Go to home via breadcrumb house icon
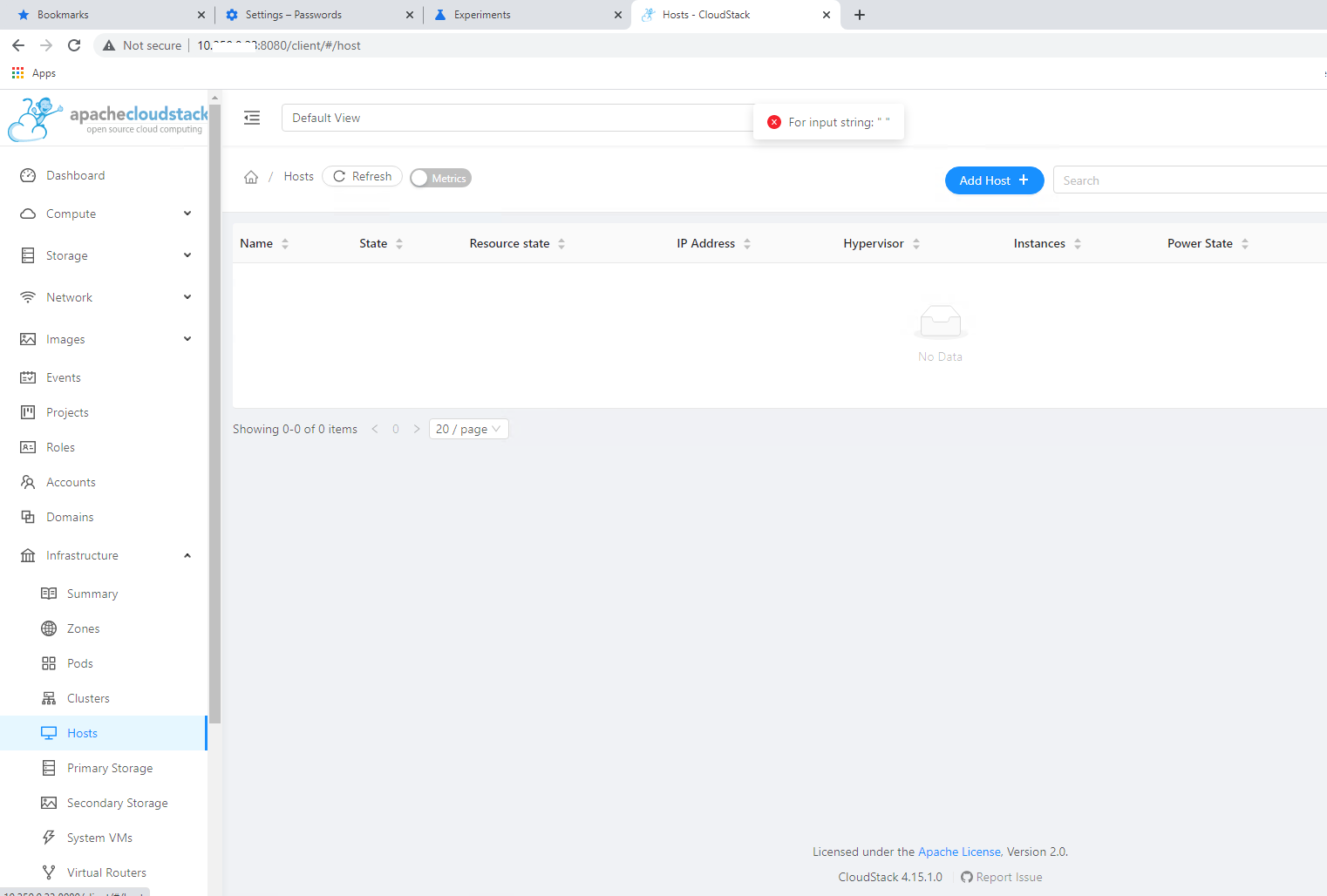 [251, 177]
